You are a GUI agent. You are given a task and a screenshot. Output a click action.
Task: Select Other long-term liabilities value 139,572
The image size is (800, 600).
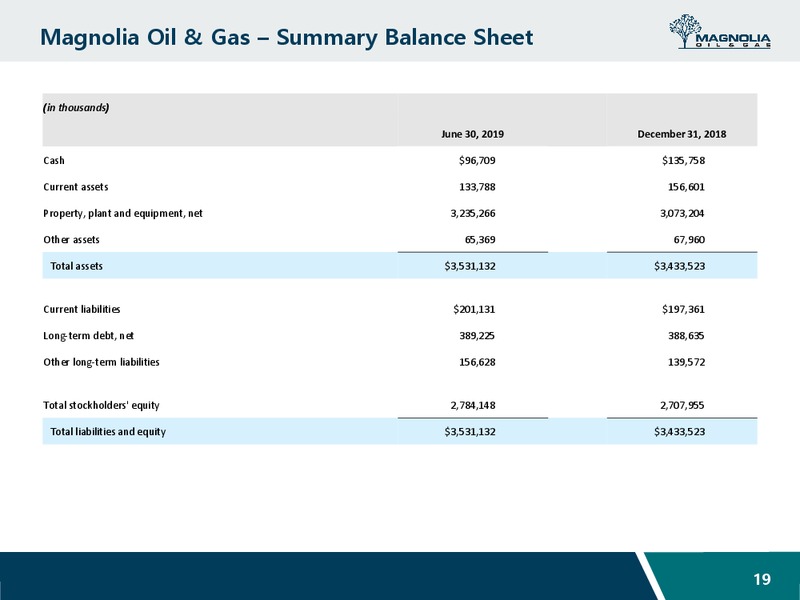tap(686, 362)
